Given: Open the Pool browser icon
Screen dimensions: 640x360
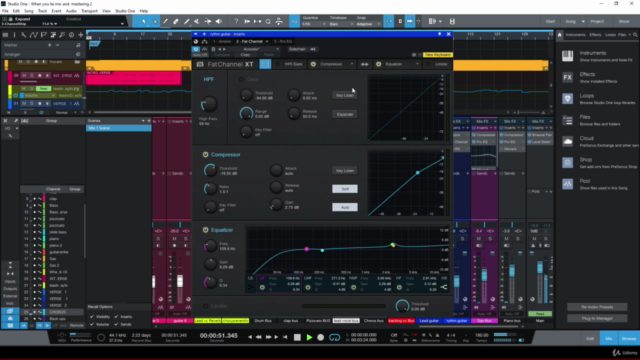Looking at the screenshot, I should click(x=567, y=184).
